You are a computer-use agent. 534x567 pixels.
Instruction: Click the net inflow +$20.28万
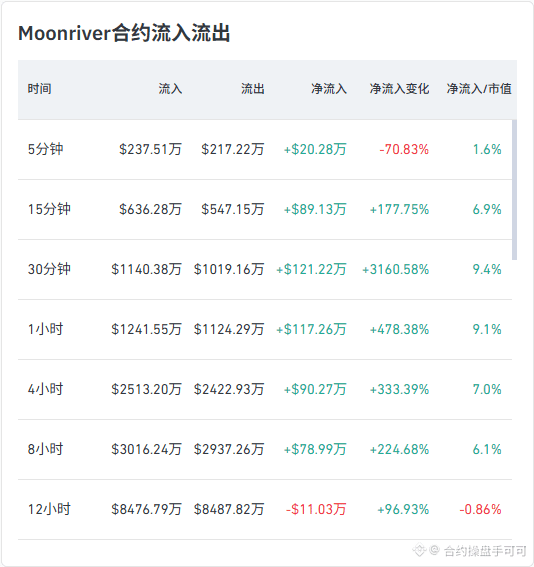click(315, 149)
